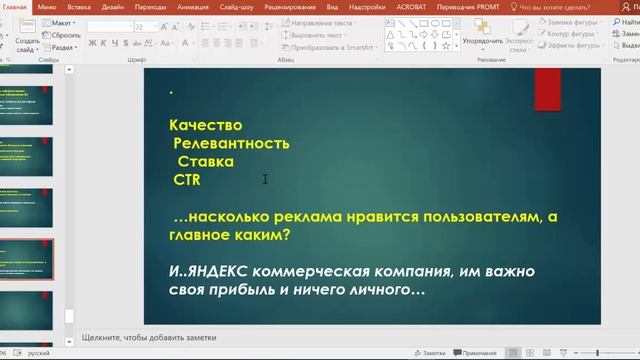Open Экспресс-стили quick styles
Screen dimensions: 640x360
(519, 36)
